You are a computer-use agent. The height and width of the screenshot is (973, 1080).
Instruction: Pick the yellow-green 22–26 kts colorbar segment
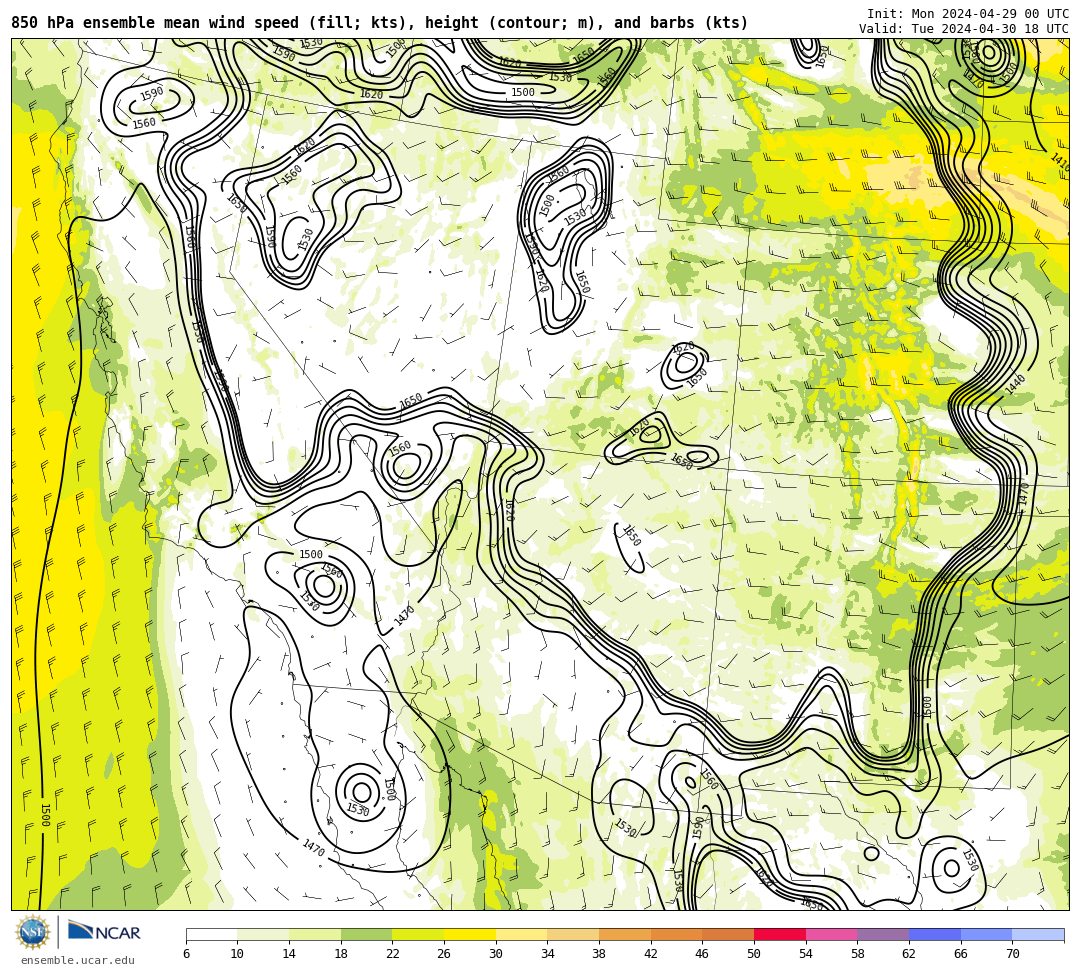click(418, 934)
